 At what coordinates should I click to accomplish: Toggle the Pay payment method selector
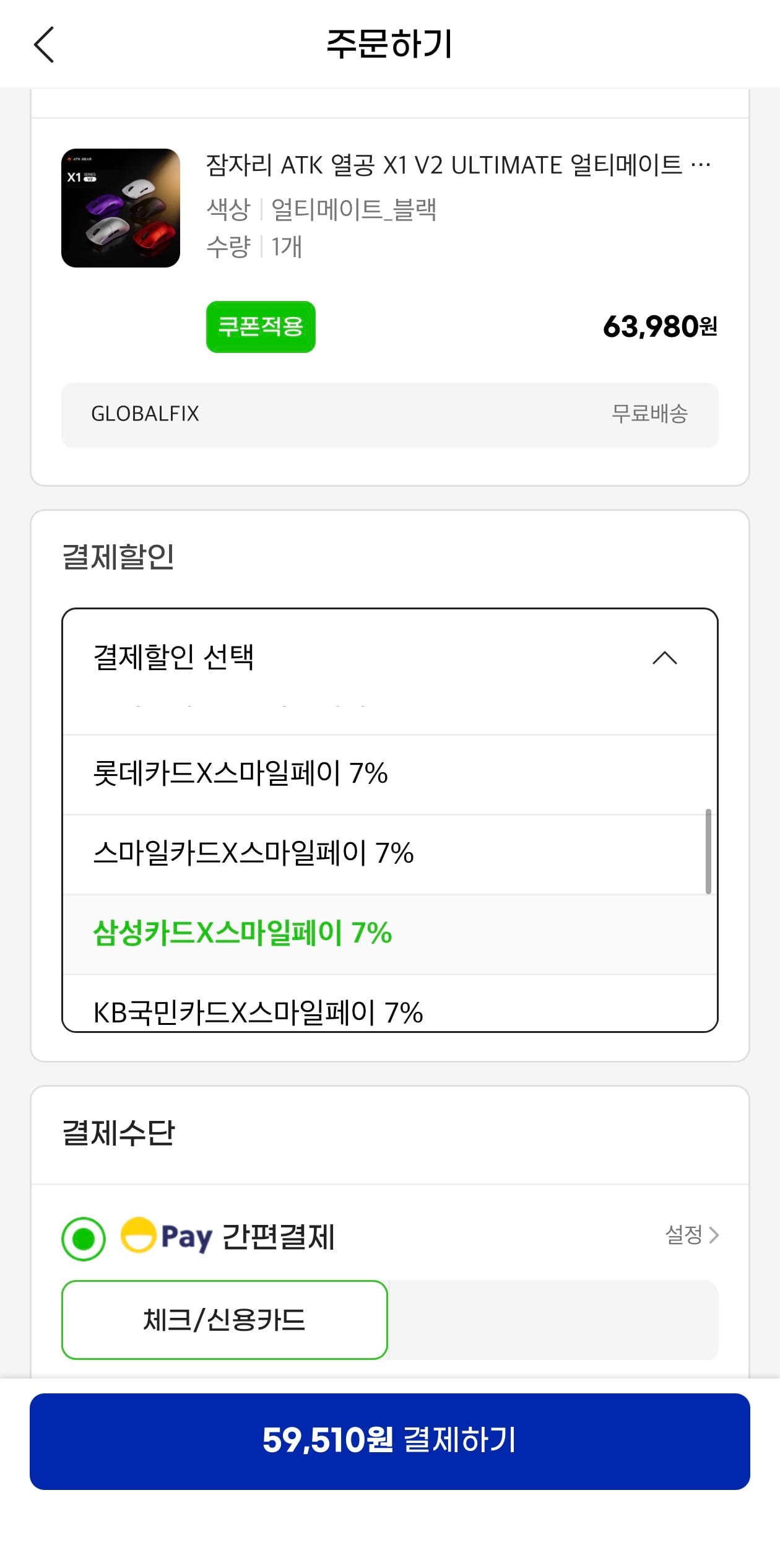(x=84, y=1239)
